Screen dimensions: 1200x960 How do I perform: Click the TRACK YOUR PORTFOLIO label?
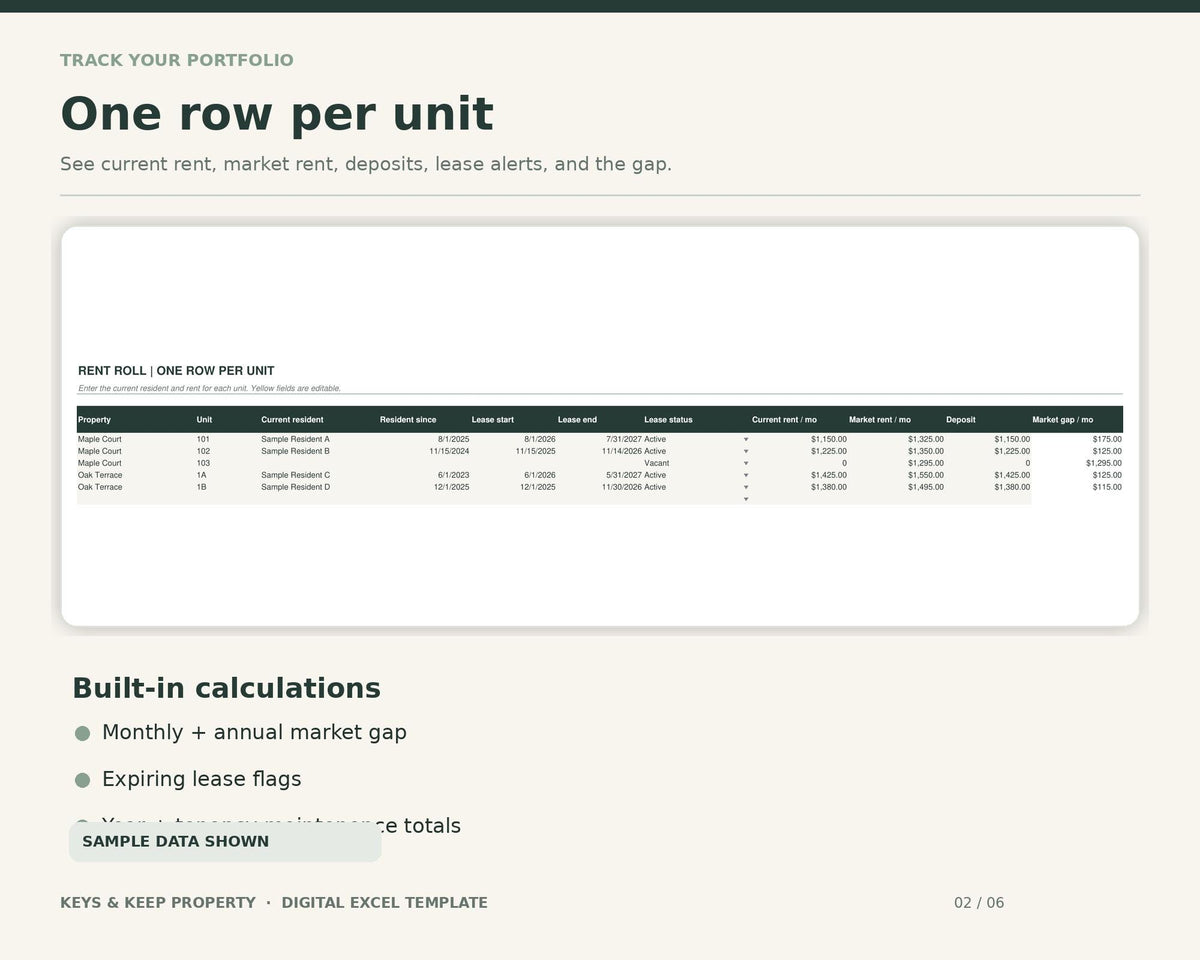177,60
